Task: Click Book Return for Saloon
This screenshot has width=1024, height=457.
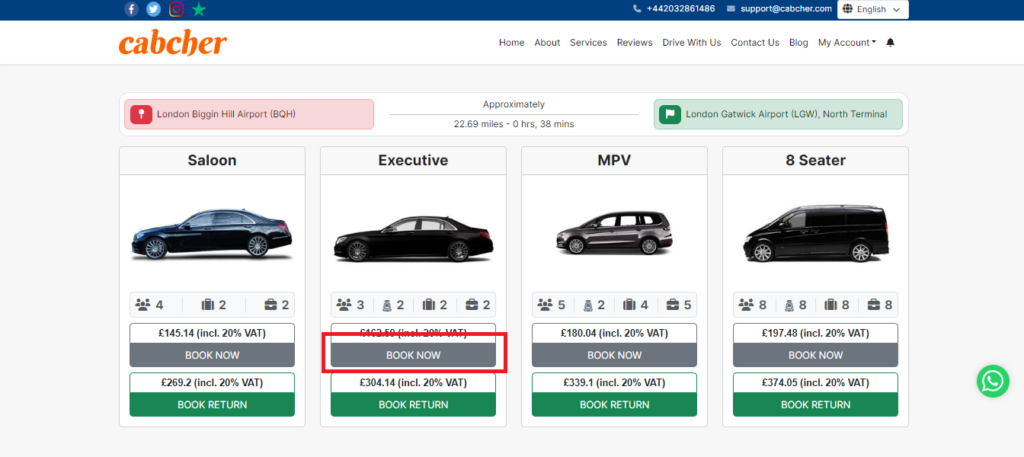Action: pos(212,404)
